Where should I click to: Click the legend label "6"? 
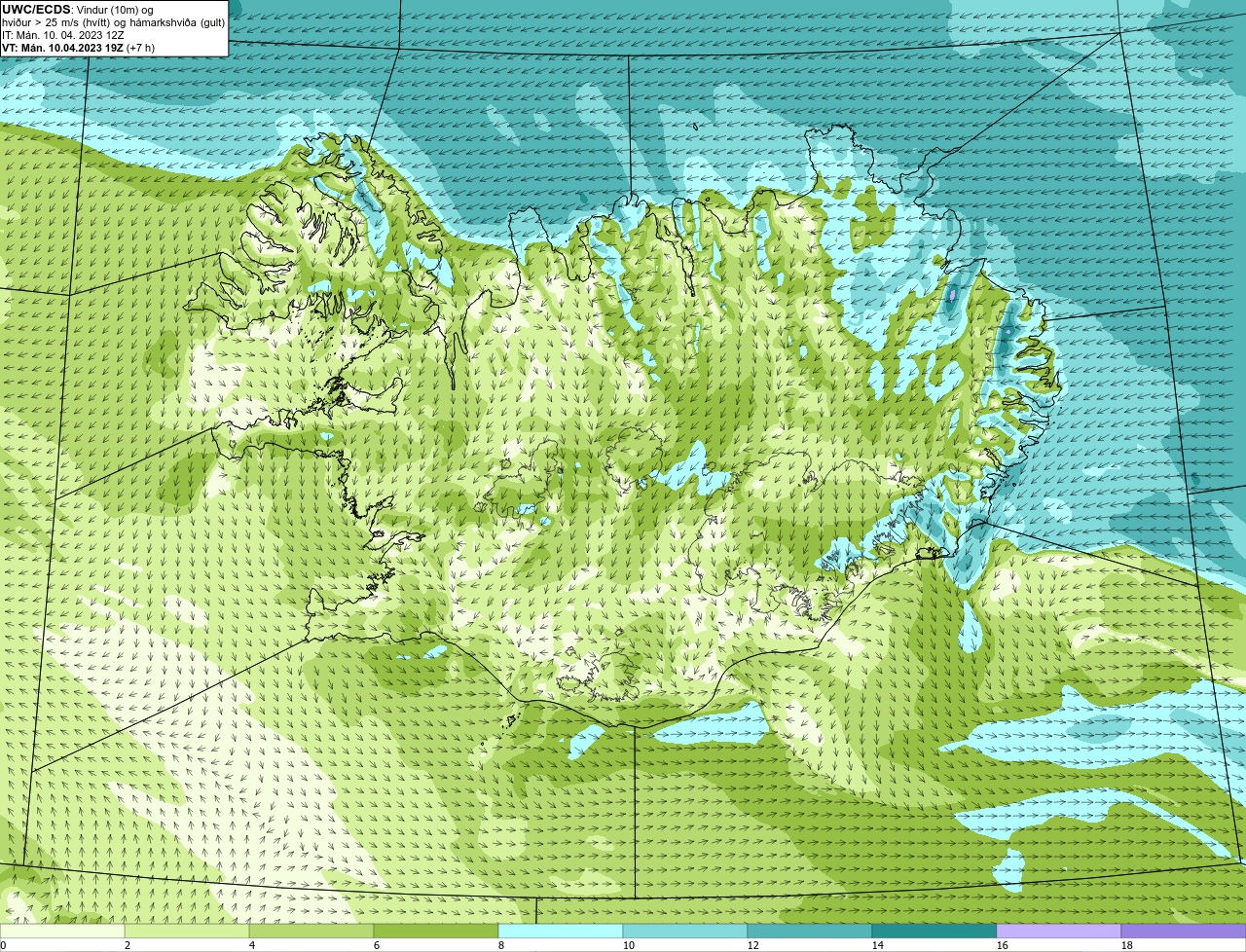tap(377, 945)
